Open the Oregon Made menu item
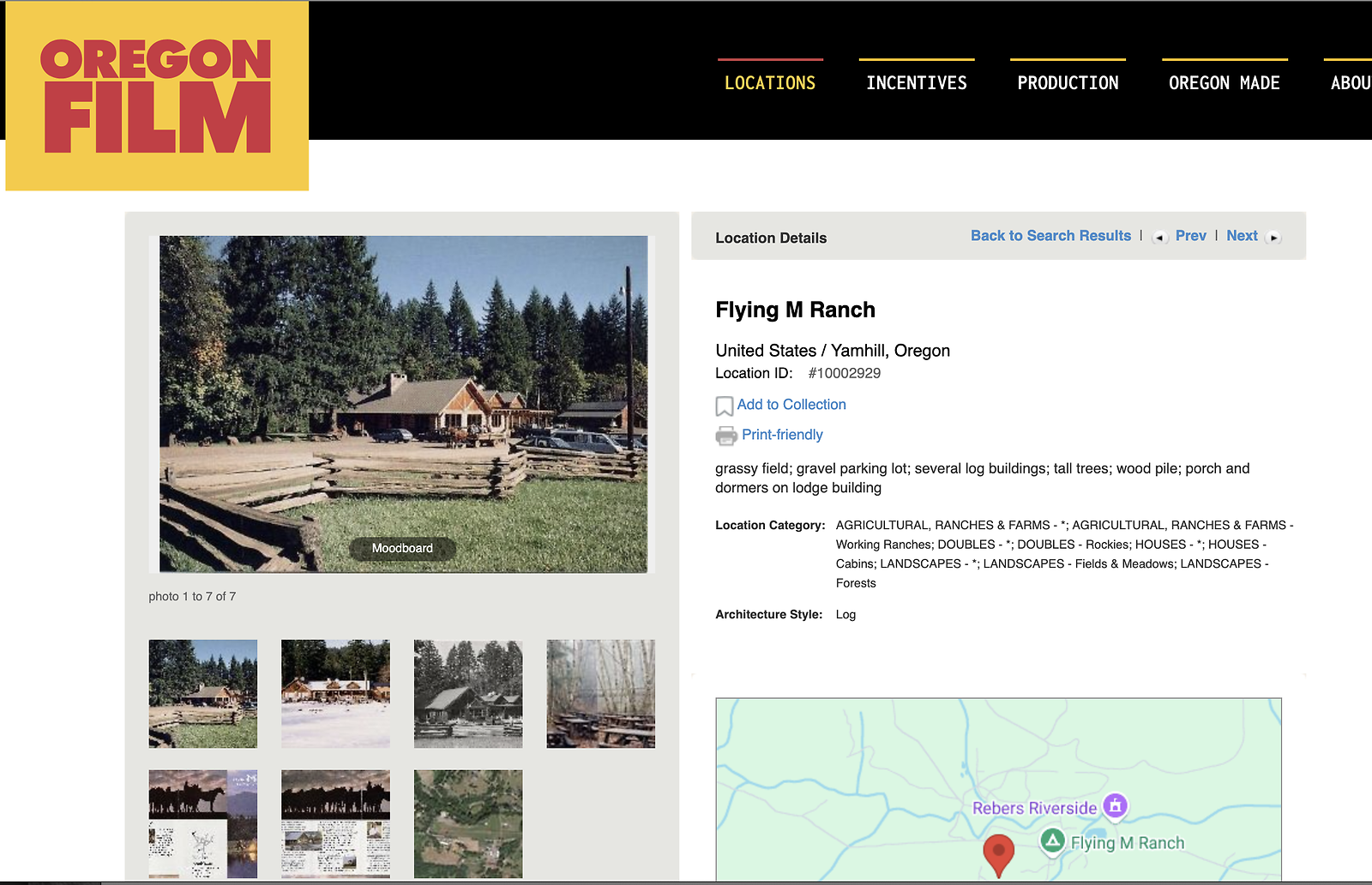Screen dimensions: 1372x885 tap(1224, 83)
